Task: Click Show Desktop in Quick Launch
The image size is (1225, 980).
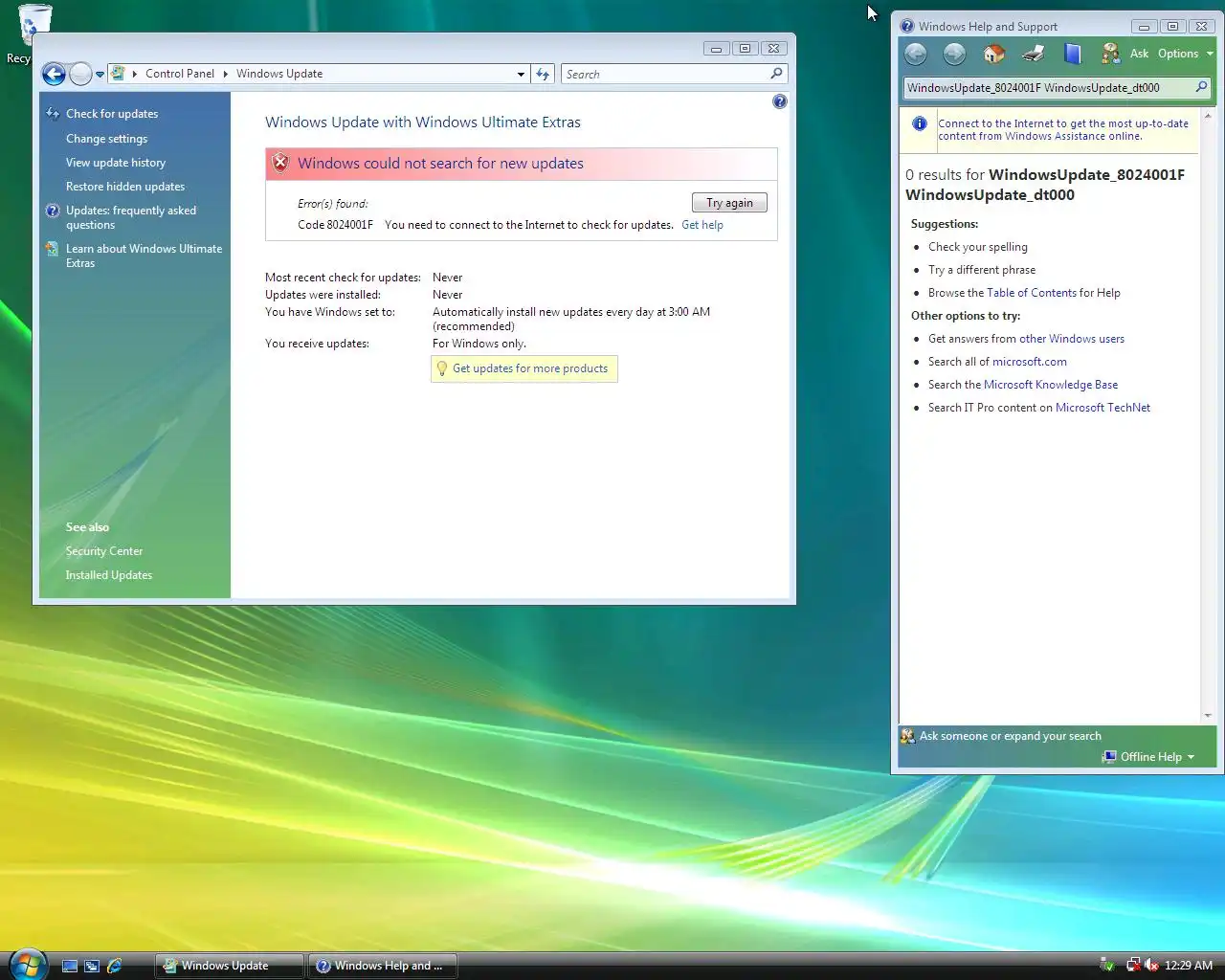Action: [70, 967]
